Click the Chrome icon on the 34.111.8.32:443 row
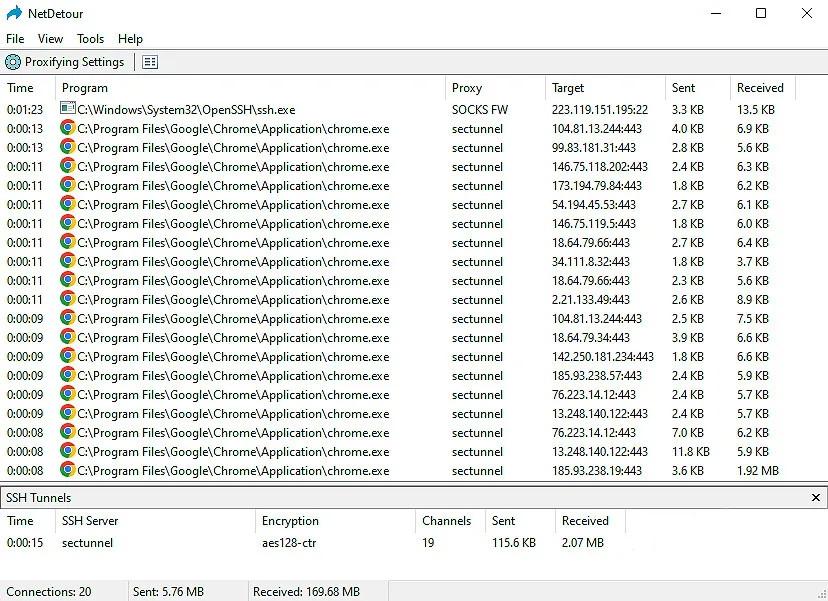Screen dimensions: 828x601 point(67,261)
